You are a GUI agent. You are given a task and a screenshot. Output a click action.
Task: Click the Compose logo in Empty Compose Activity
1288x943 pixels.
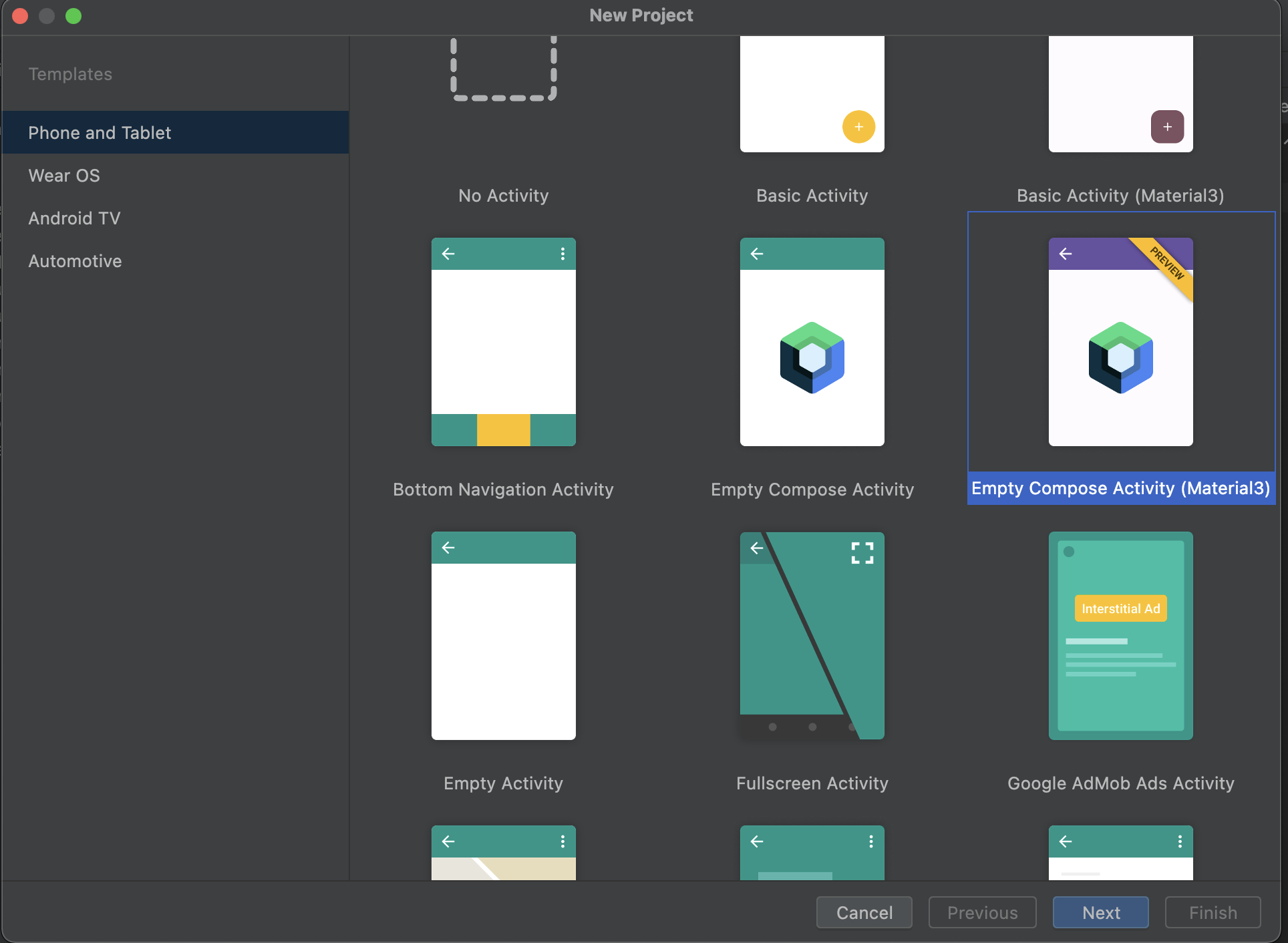pos(812,357)
